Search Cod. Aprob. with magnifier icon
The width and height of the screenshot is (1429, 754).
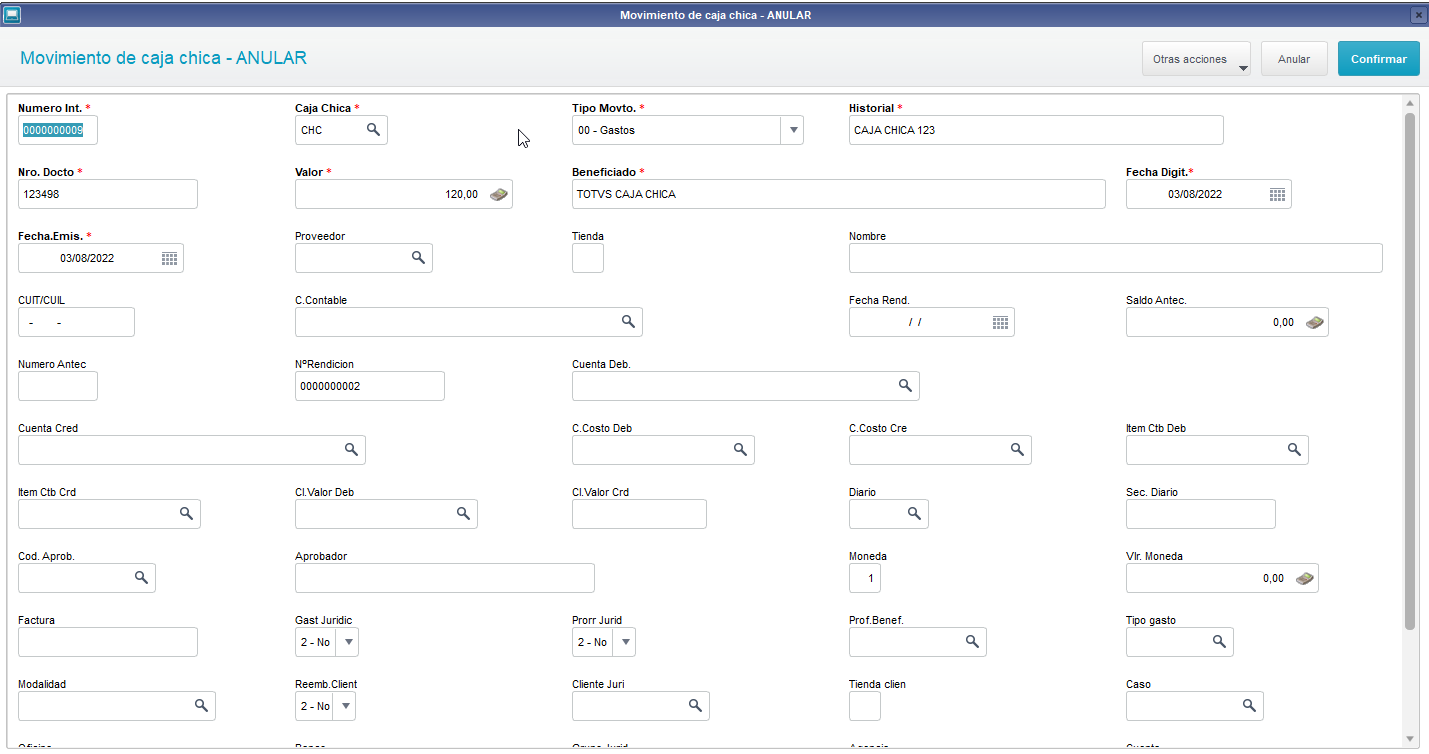(x=141, y=578)
